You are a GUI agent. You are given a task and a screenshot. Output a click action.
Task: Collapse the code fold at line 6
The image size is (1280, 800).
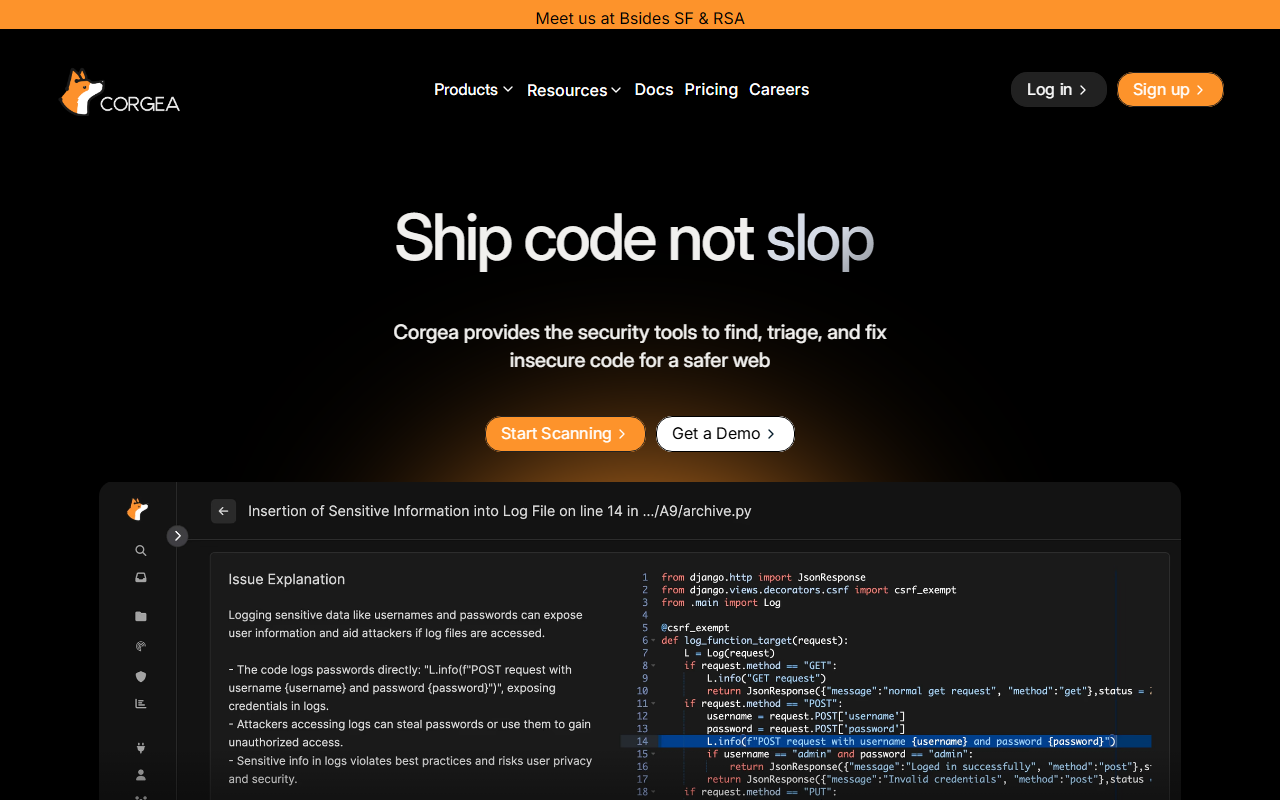pos(653,640)
